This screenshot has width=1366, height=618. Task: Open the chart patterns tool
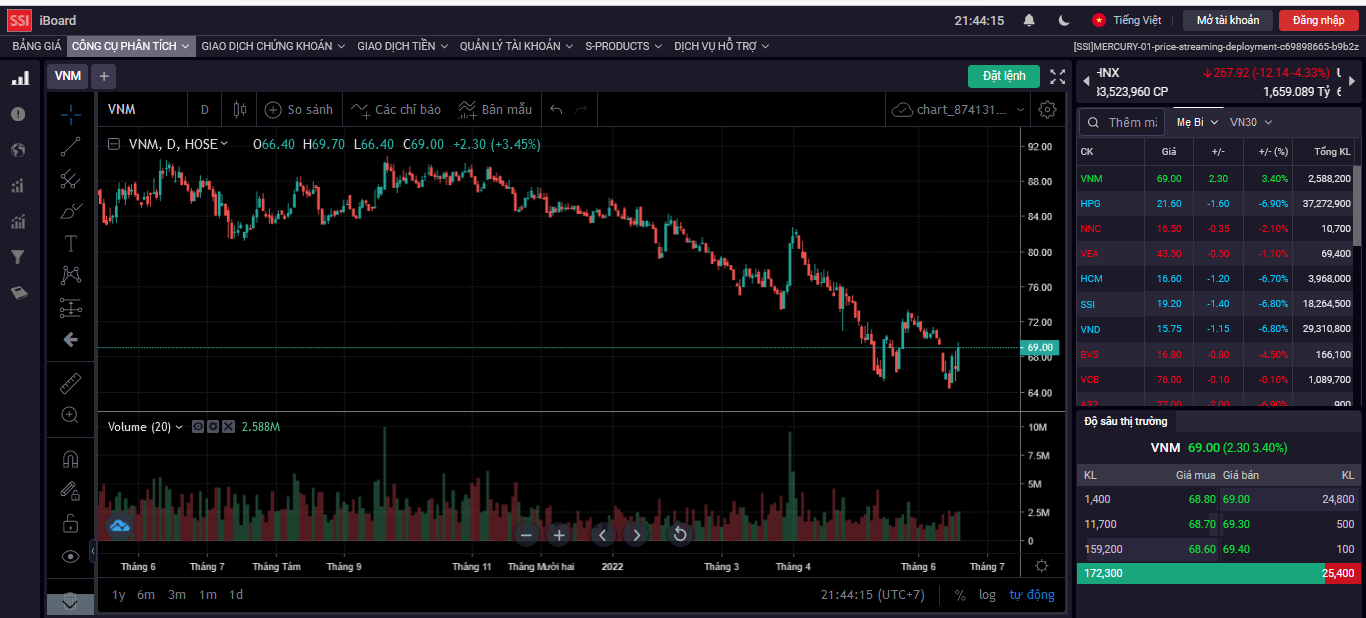coord(70,275)
